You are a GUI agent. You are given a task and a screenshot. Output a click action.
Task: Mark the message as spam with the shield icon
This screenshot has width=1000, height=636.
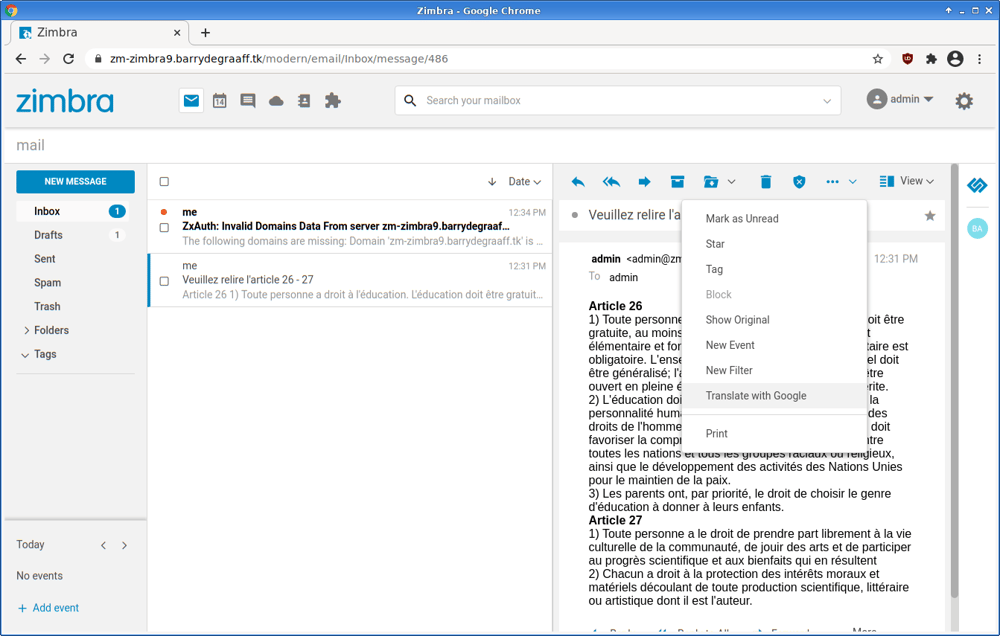click(x=798, y=181)
